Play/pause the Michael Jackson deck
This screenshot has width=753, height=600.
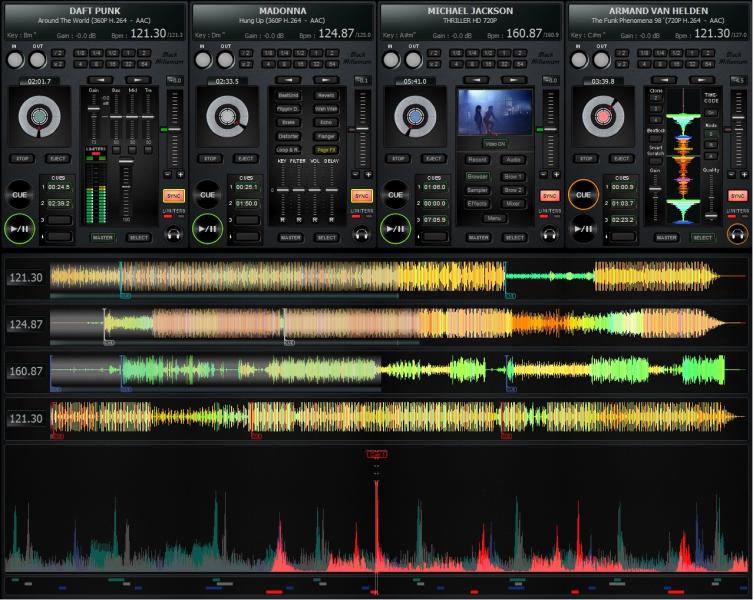[x=395, y=229]
